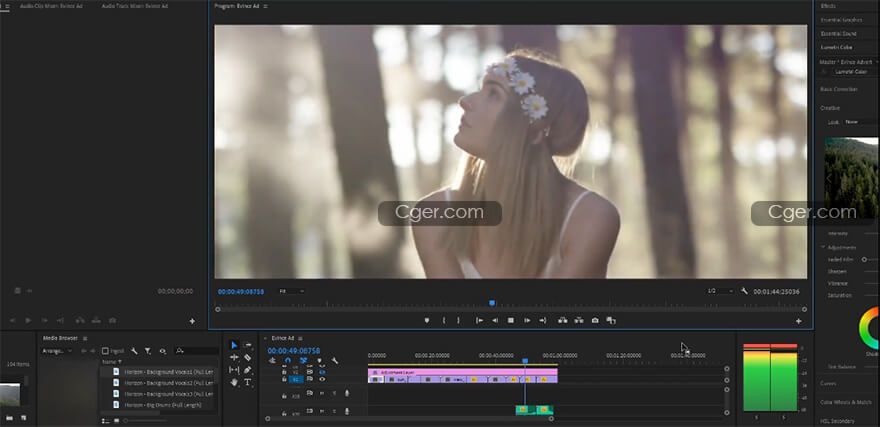Open Media Browser ingest settings wrench
Screen dimensions: 880x427
coord(134,351)
